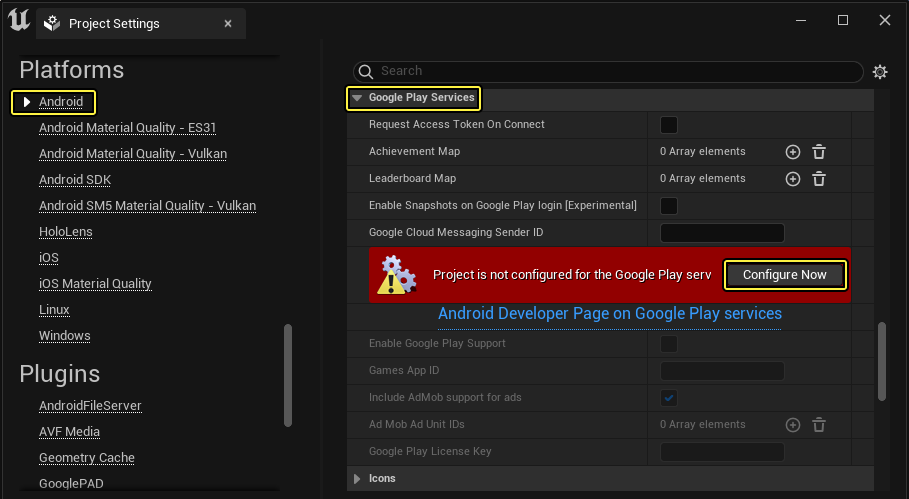
Task: Click the settings panel vertical scrollbar
Action: click(x=882, y=361)
